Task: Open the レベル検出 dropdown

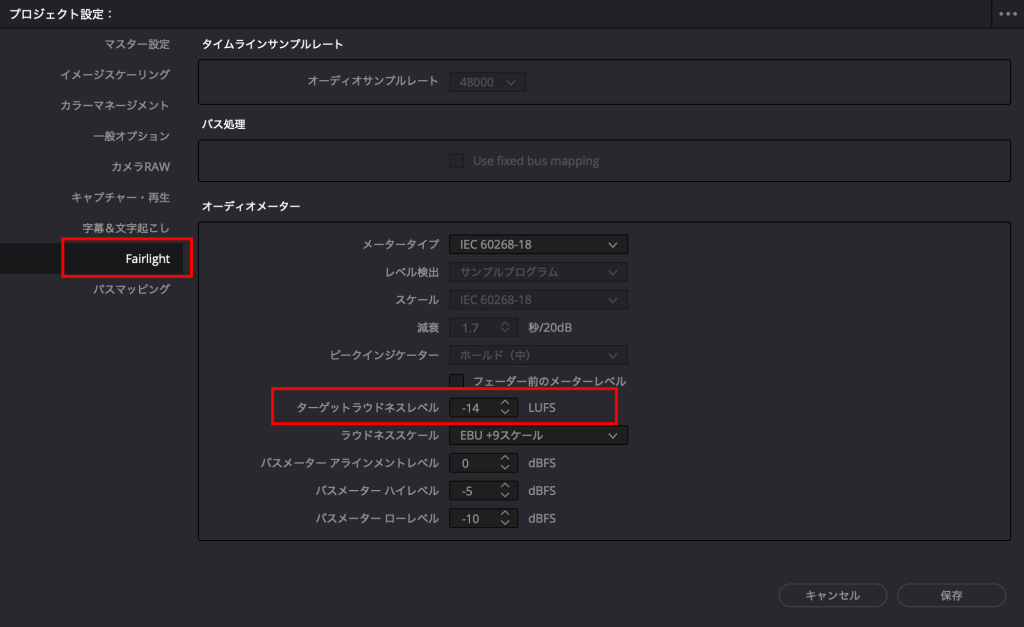Action: tap(538, 271)
